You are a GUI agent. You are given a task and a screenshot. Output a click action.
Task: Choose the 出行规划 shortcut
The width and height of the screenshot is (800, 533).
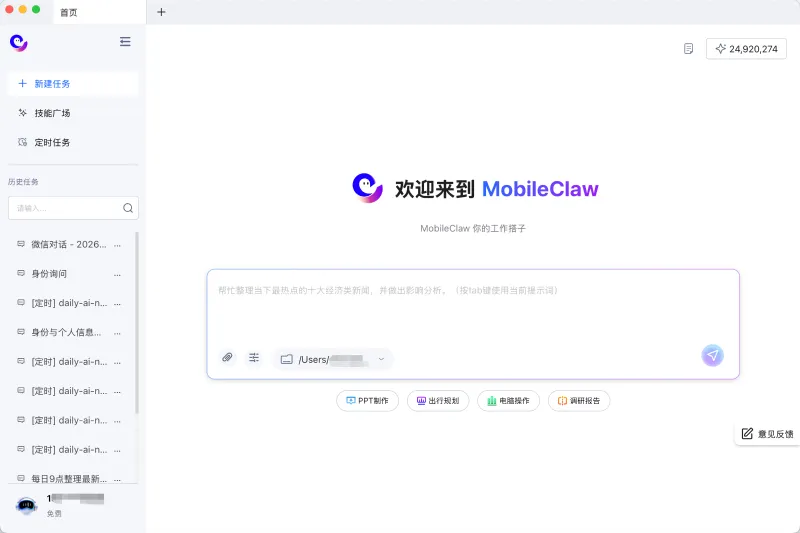(x=438, y=400)
